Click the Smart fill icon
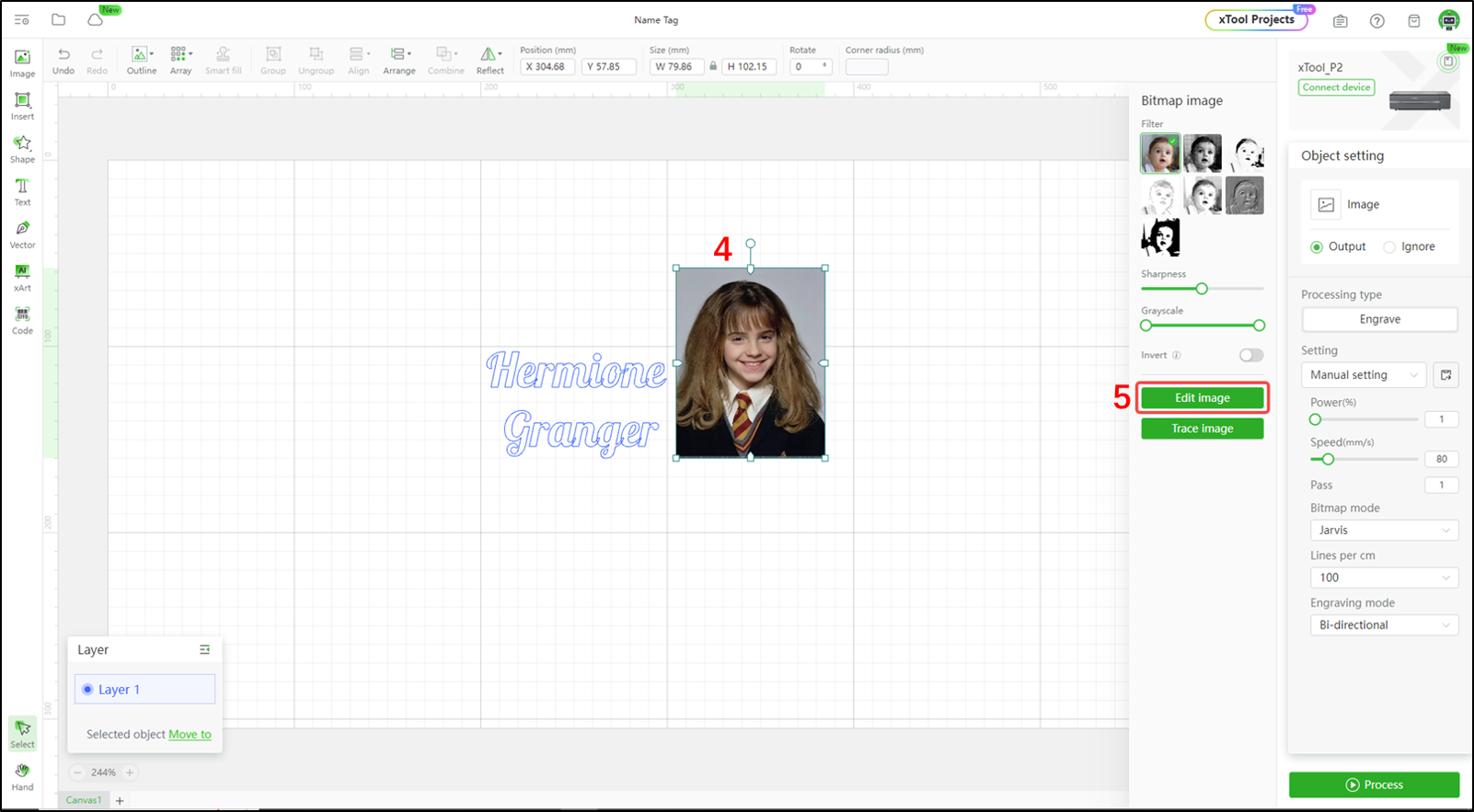 pos(224,61)
